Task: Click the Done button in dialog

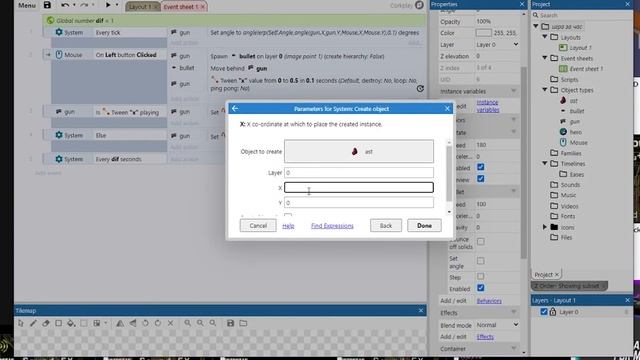Action: [x=424, y=226]
